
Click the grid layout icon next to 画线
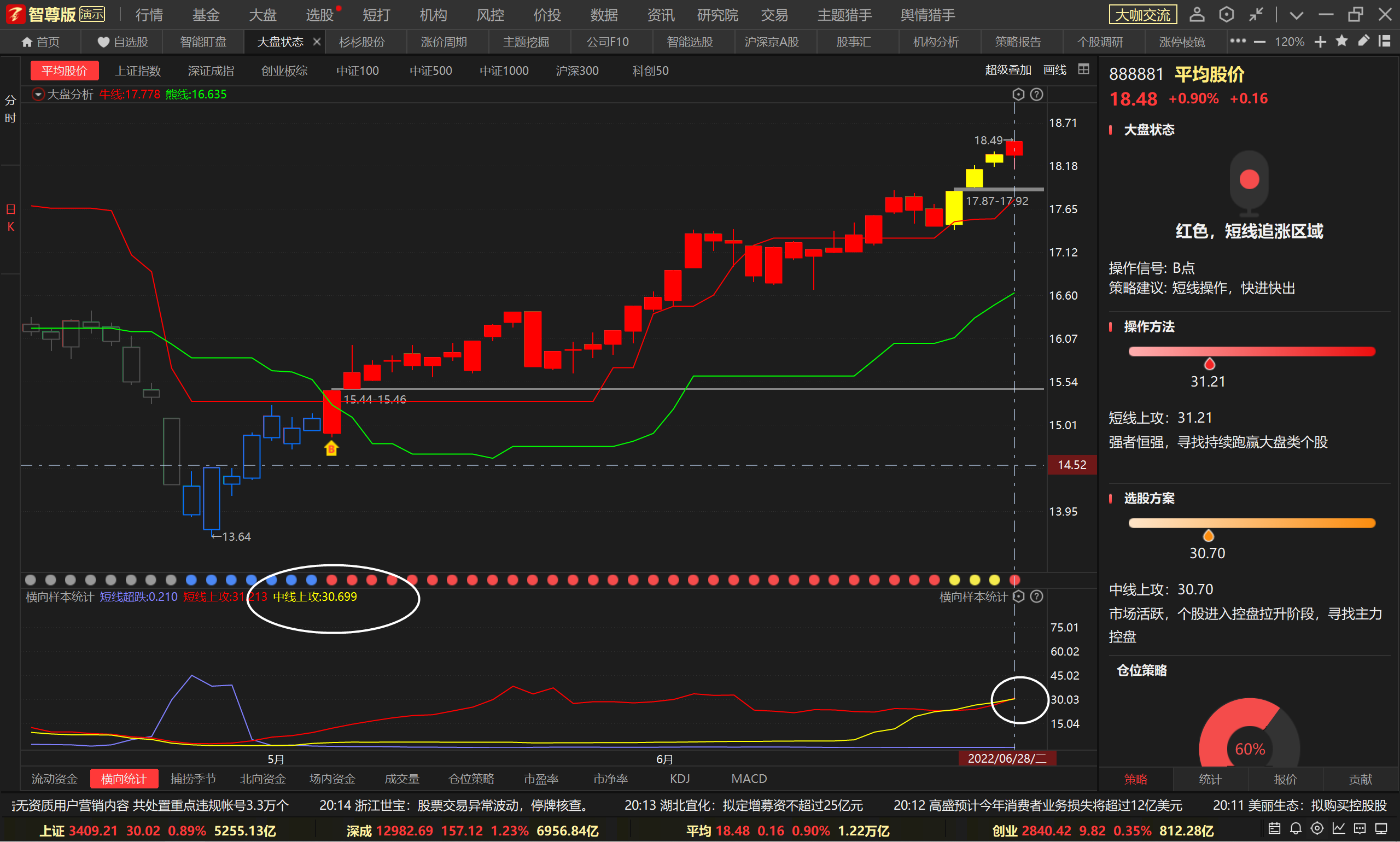click(x=1083, y=69)
